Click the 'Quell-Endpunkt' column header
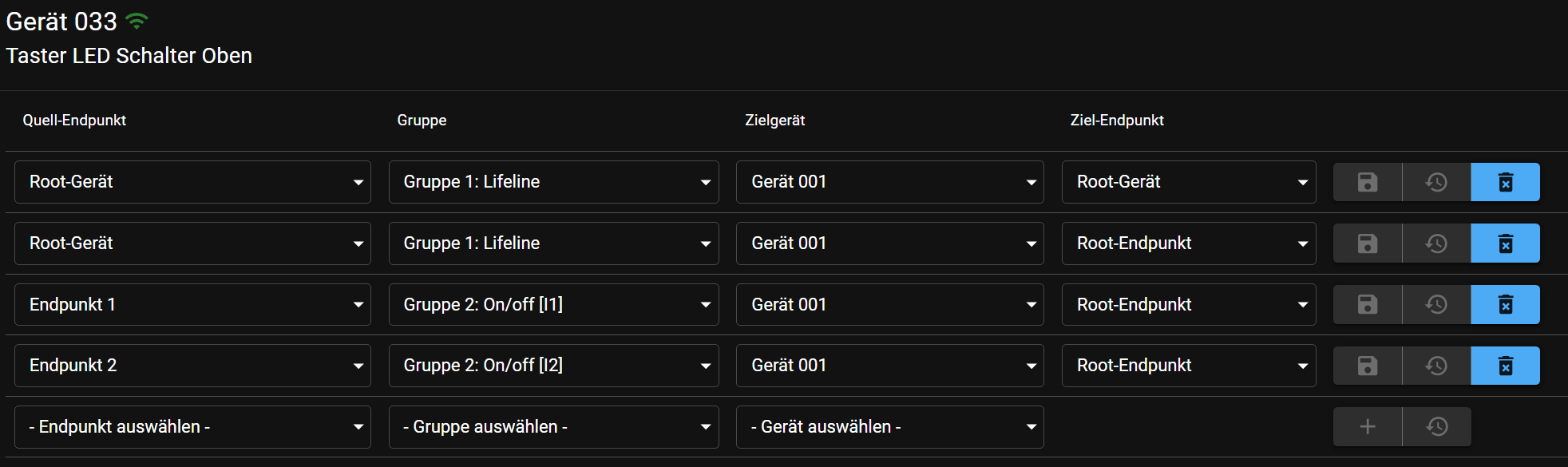 [x=74, y=121]
